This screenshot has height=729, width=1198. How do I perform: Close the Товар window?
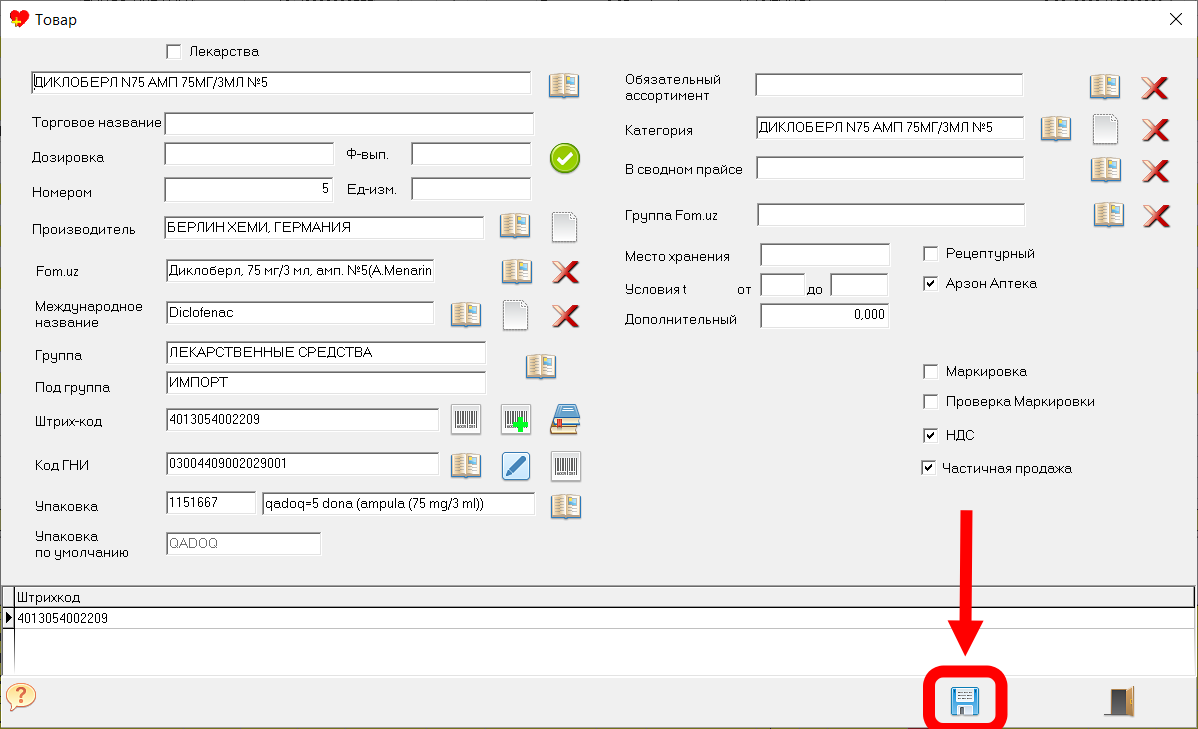click(1176, 19)
